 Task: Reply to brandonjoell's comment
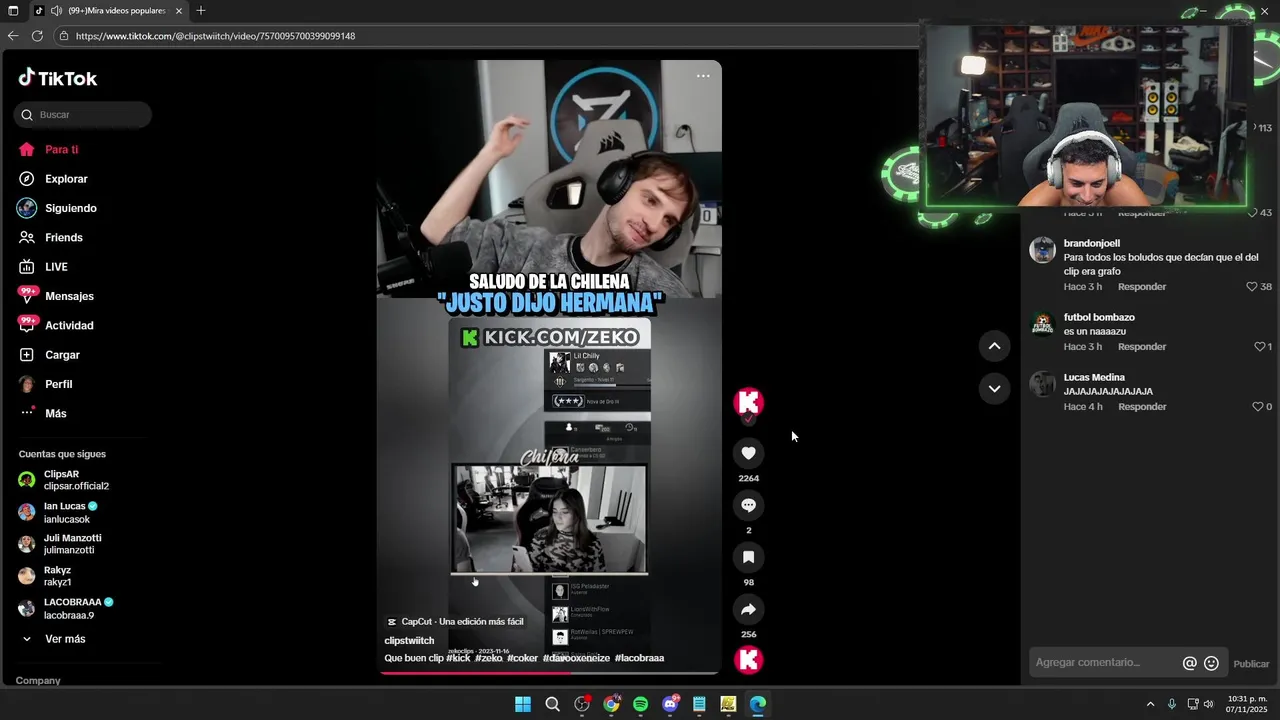click(1142, 287)
